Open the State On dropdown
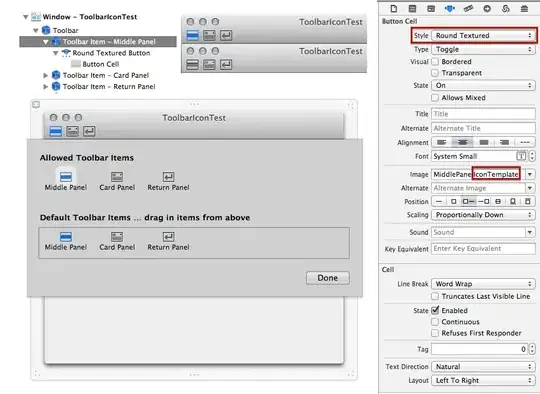Screen dimensions: 540x394 click(483, 85)
